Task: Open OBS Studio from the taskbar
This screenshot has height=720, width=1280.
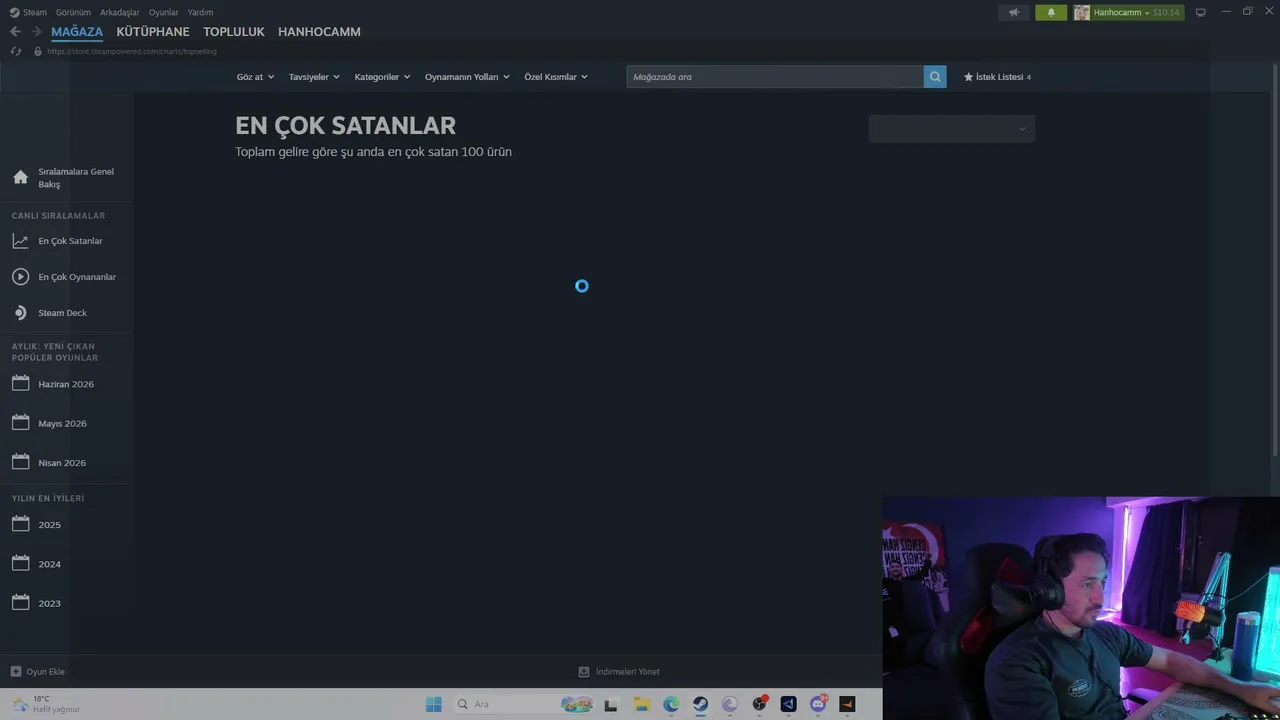Action: [759, 704]
